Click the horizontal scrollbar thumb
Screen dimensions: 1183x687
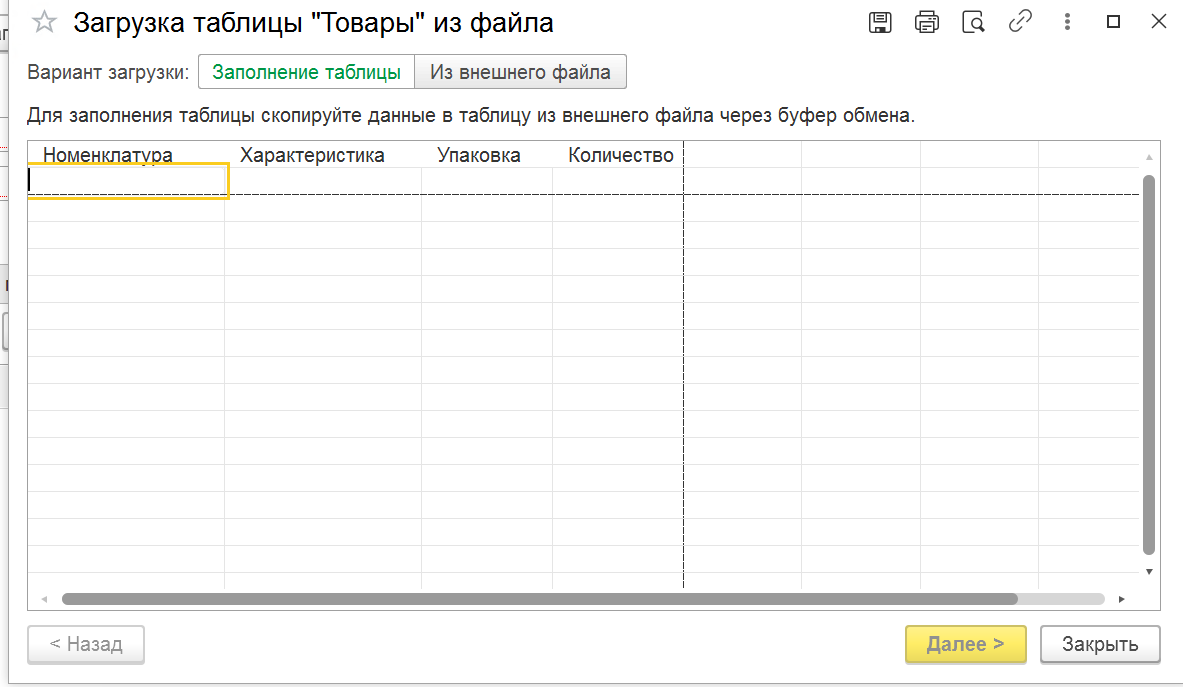point(540,599)
